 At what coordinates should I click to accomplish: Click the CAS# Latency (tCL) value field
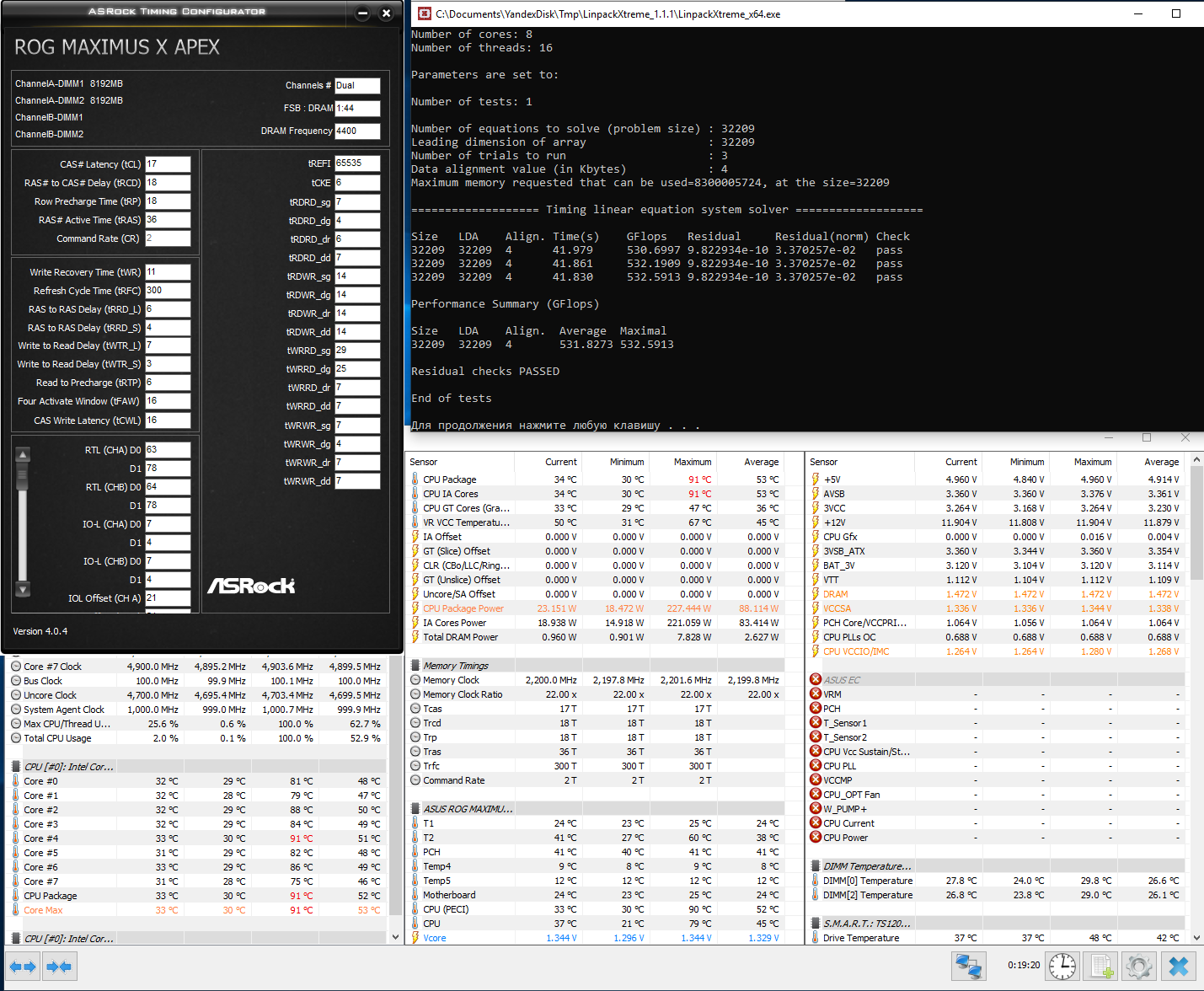coord(168,164)
